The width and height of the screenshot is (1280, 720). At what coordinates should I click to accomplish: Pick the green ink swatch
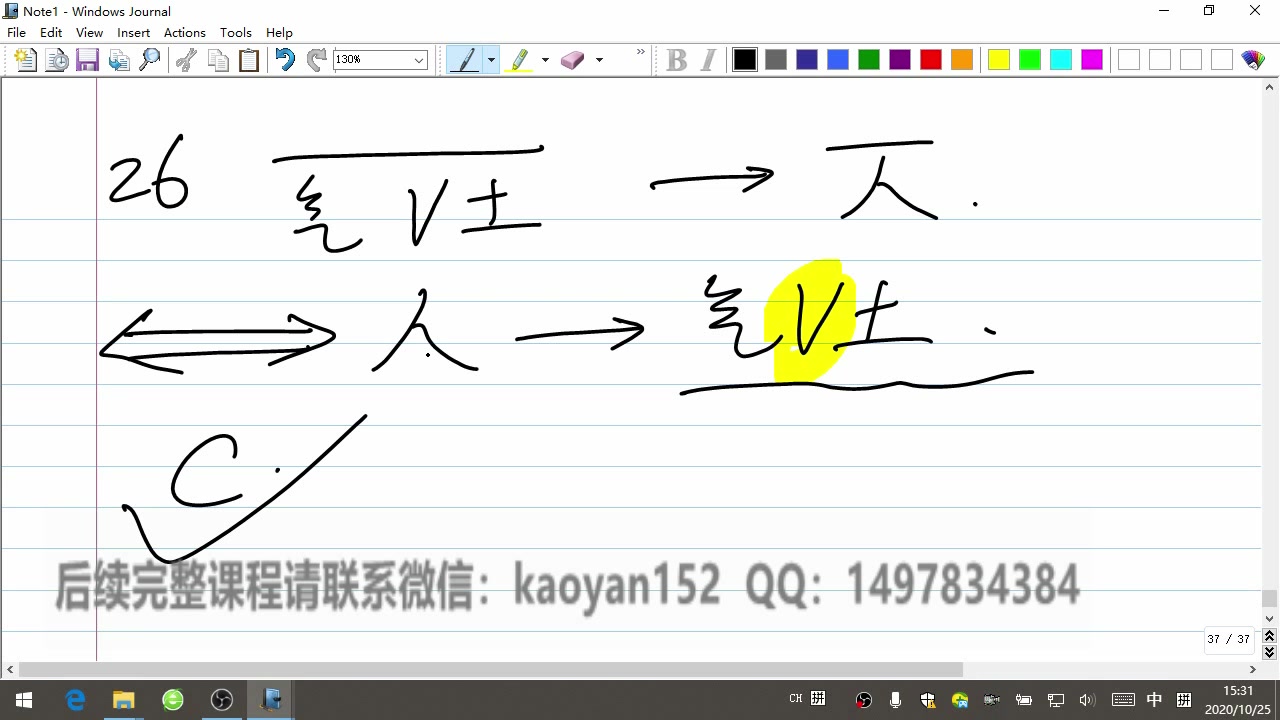tap(869, 60)
